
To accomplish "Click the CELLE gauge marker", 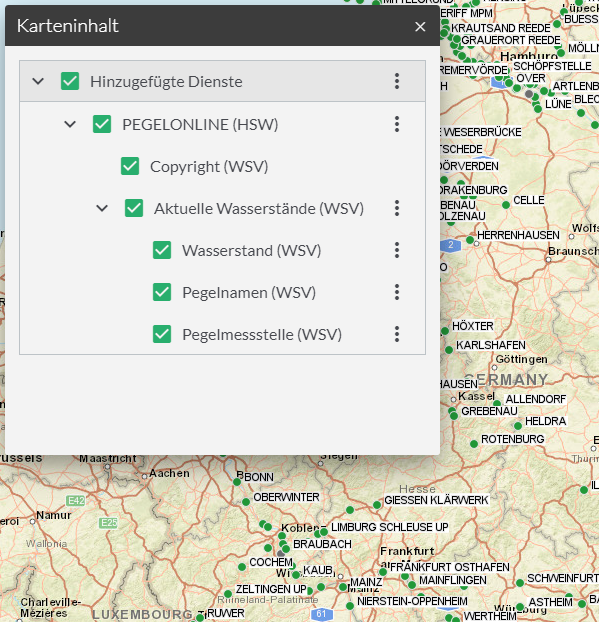I will coord(506,205).
